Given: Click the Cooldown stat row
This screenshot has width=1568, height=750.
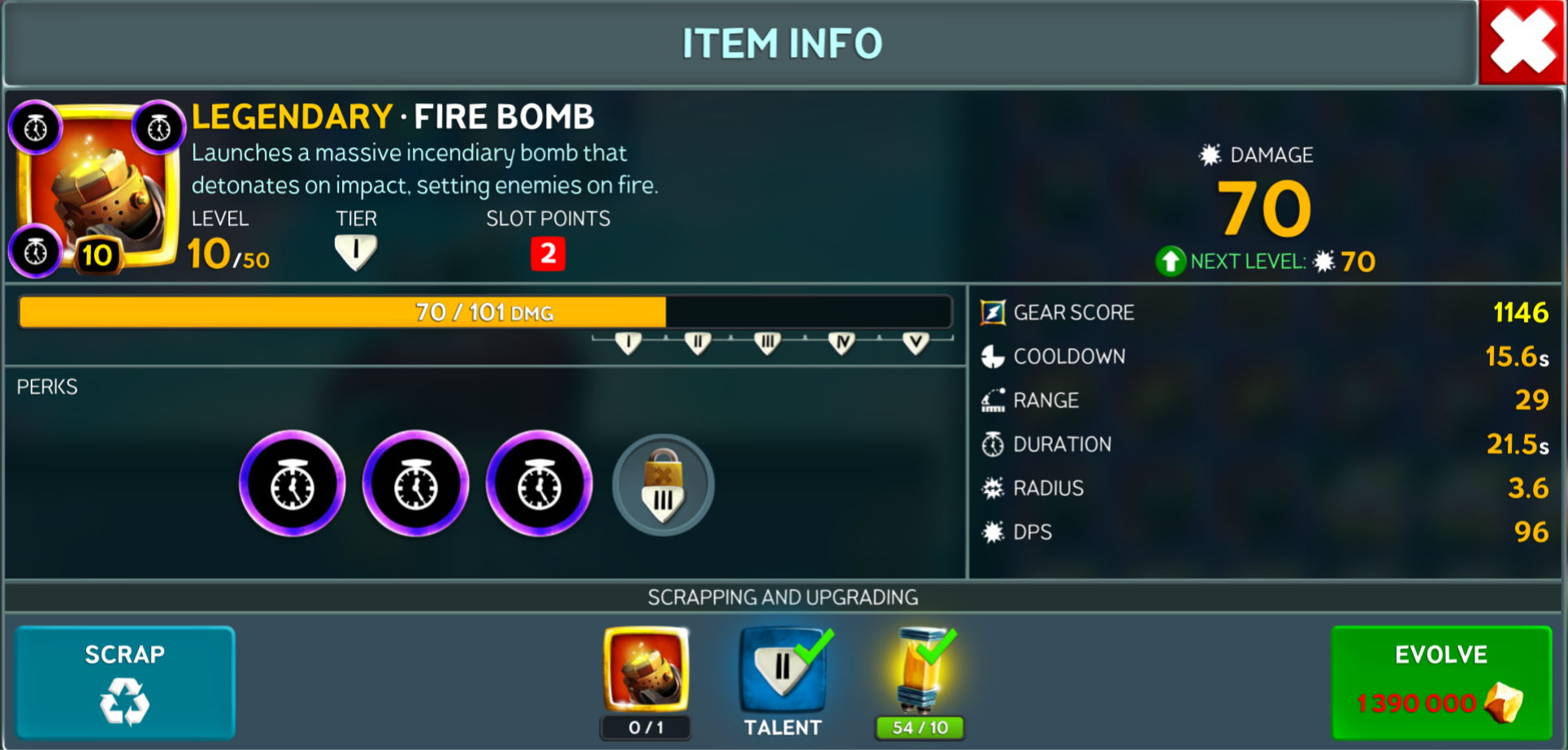Looking at the screenshot, I should (1265, 356).
